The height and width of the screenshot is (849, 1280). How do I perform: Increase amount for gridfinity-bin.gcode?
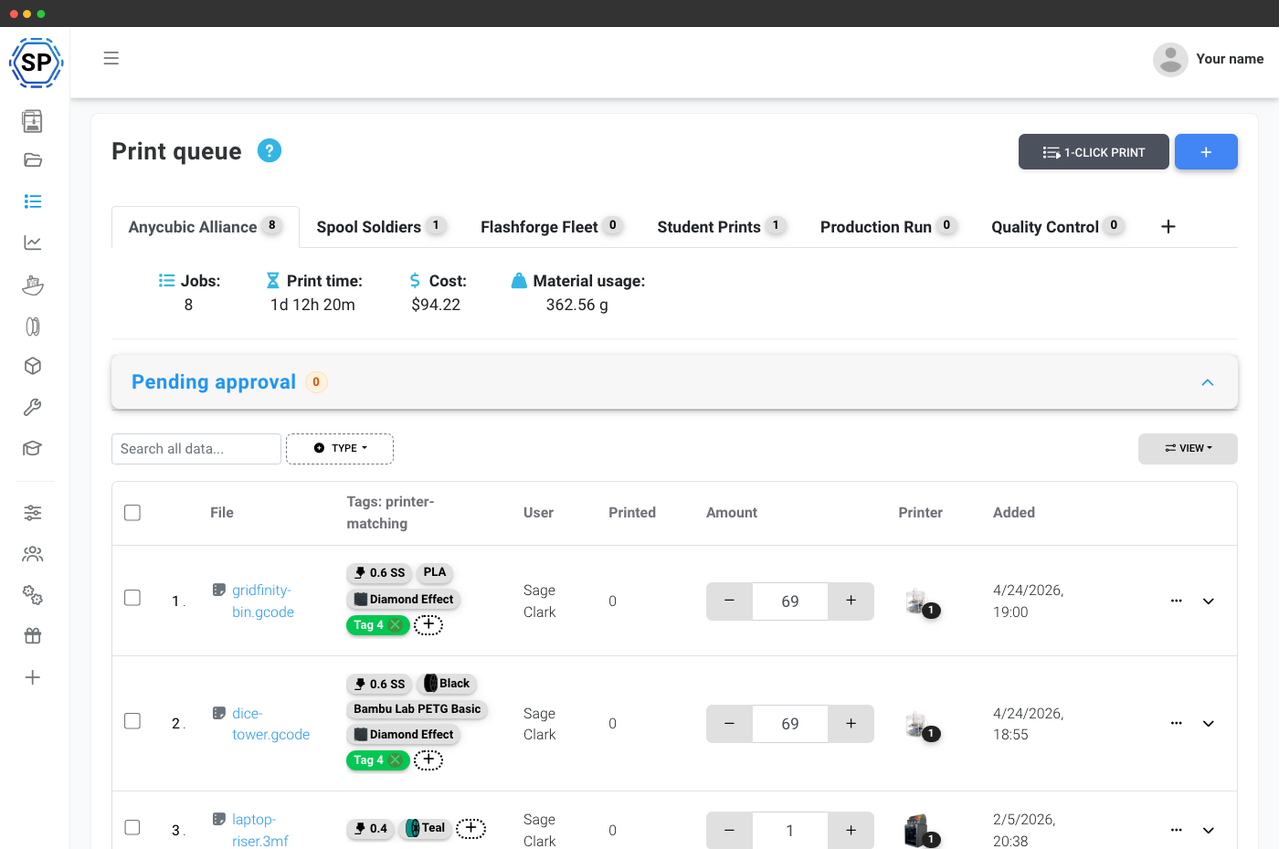coord(851,601)
